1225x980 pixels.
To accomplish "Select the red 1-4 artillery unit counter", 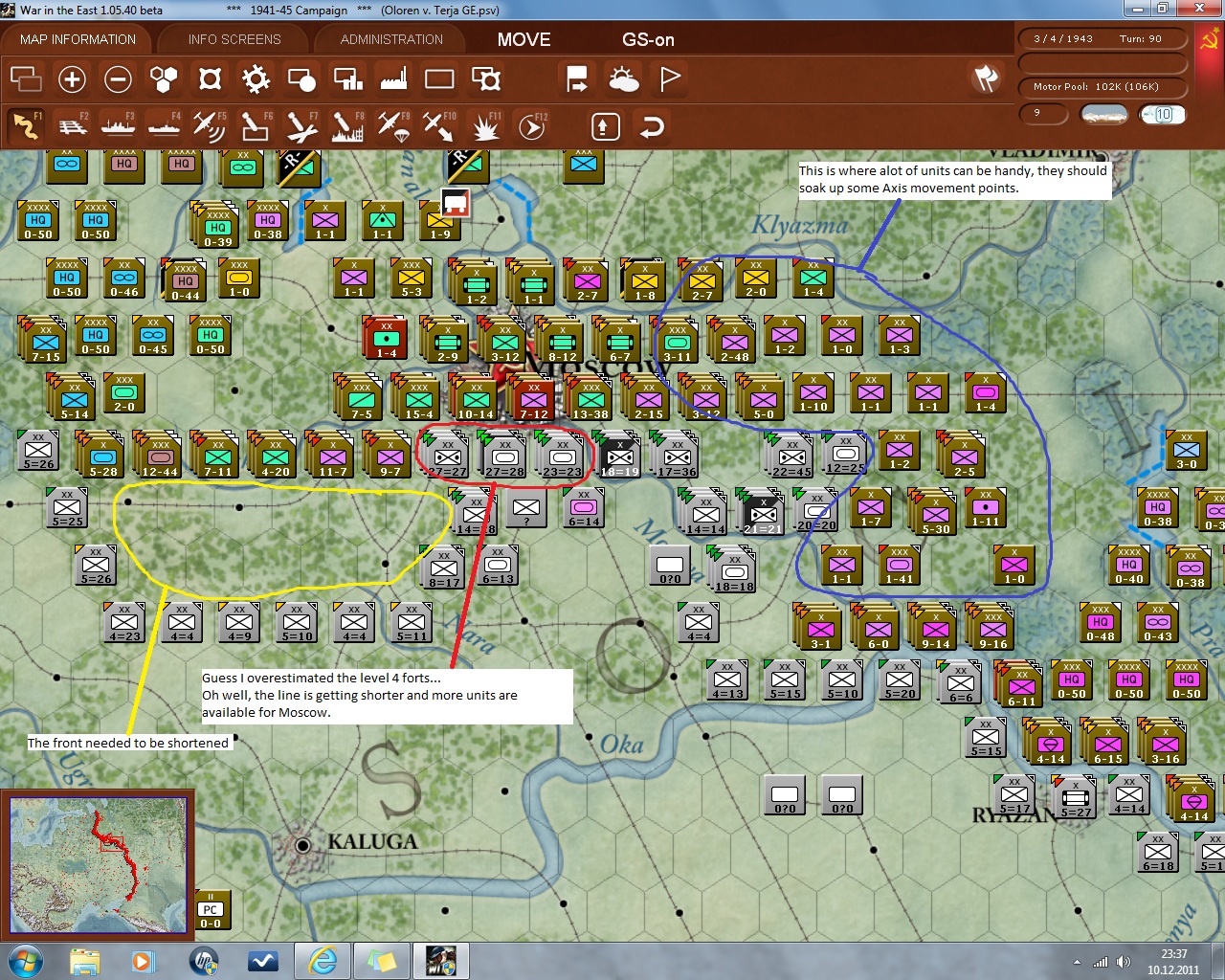I will (x=386, y=340).
